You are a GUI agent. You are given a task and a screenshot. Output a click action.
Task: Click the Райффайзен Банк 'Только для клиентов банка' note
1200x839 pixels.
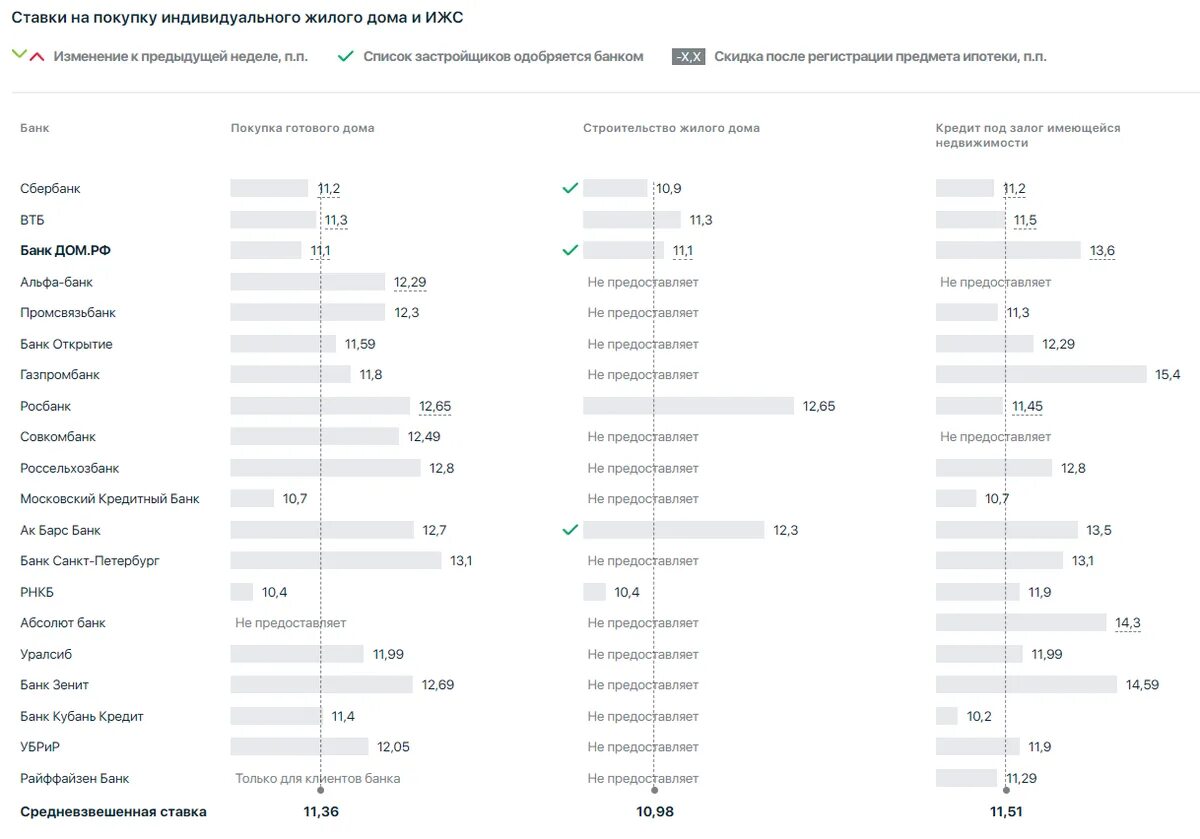pos(318,778)
